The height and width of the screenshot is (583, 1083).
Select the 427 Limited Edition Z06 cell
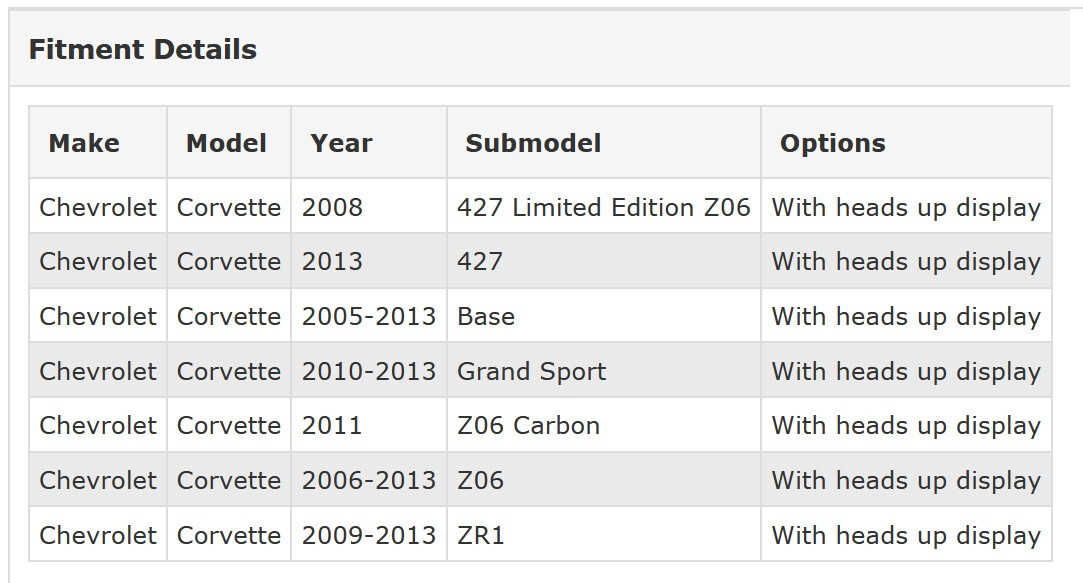604,207
